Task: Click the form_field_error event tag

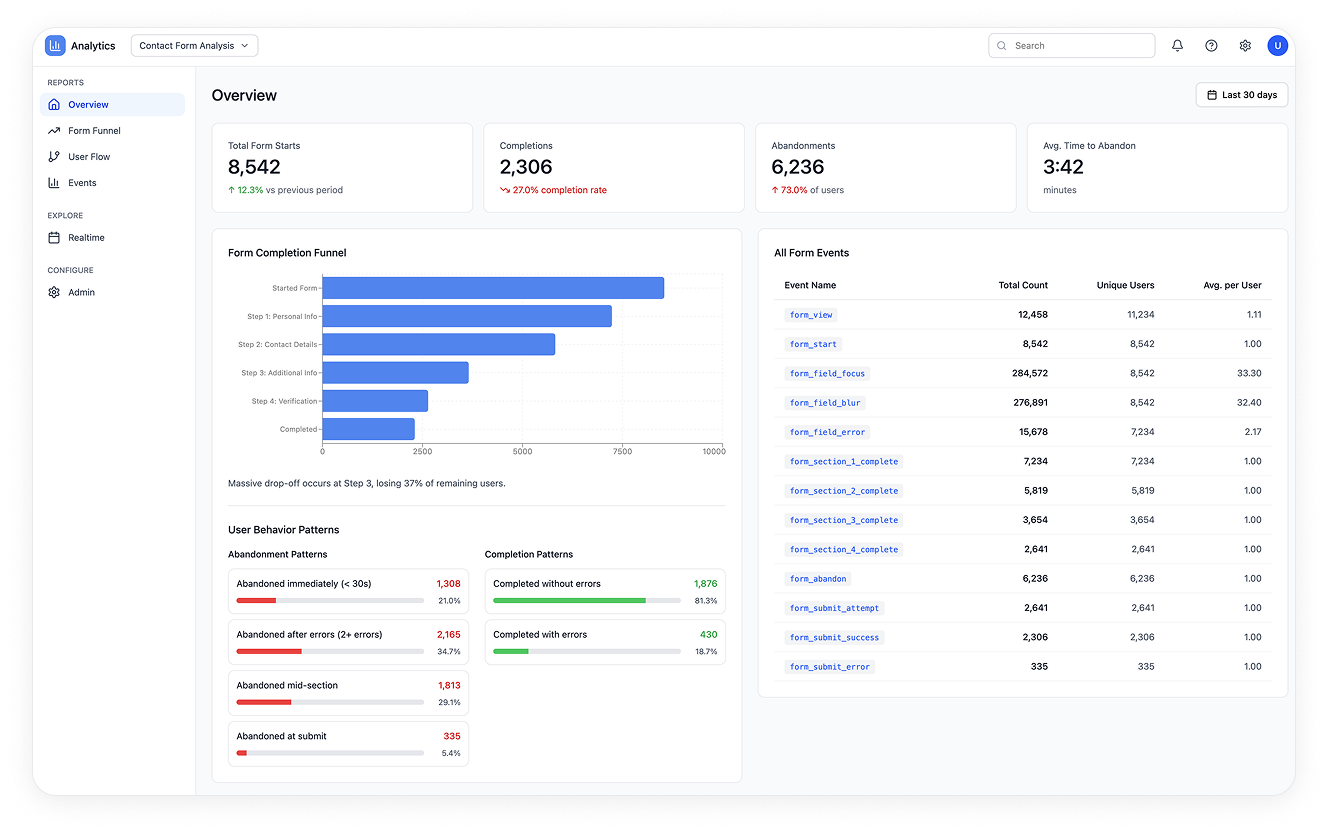Action: pyautogui.click(x=827, y=432)
